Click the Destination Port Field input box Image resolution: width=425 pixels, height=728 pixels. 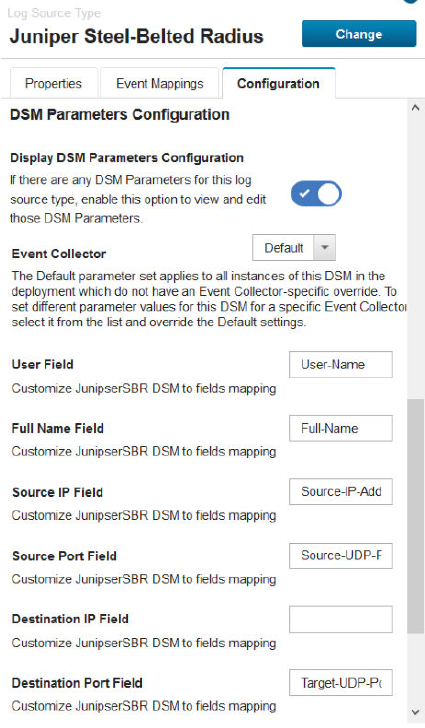point(340,682)
